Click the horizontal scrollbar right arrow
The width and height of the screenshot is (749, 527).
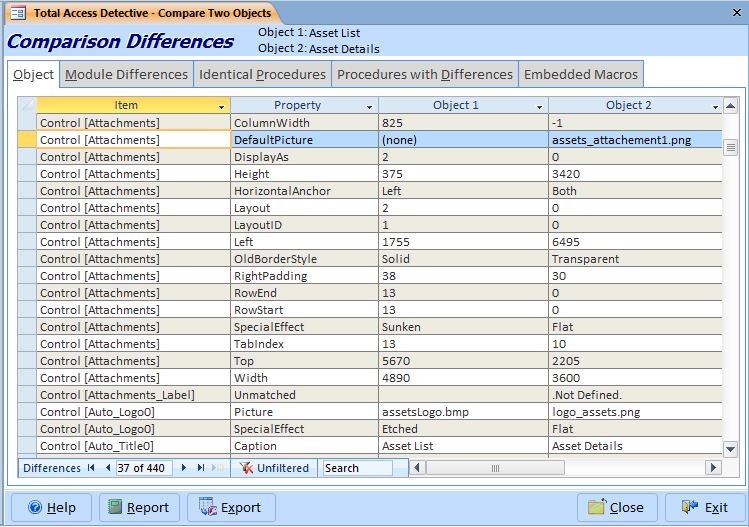713,468
